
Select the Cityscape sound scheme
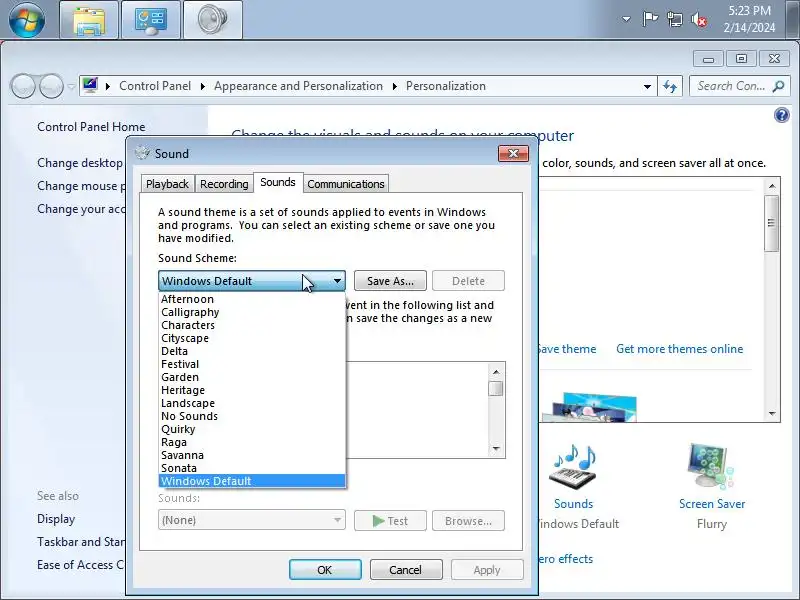coord(252,338)
